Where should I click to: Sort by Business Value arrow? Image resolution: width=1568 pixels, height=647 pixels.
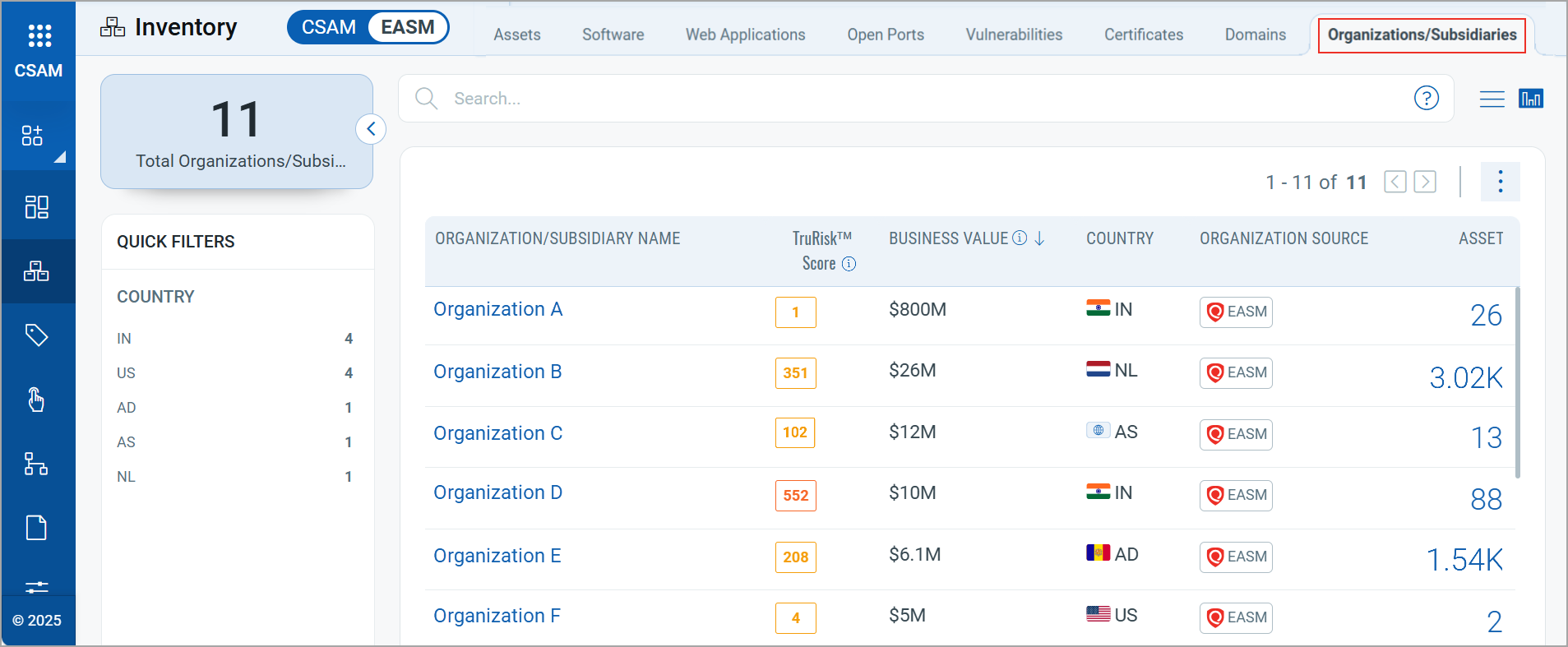[1039, 238]
